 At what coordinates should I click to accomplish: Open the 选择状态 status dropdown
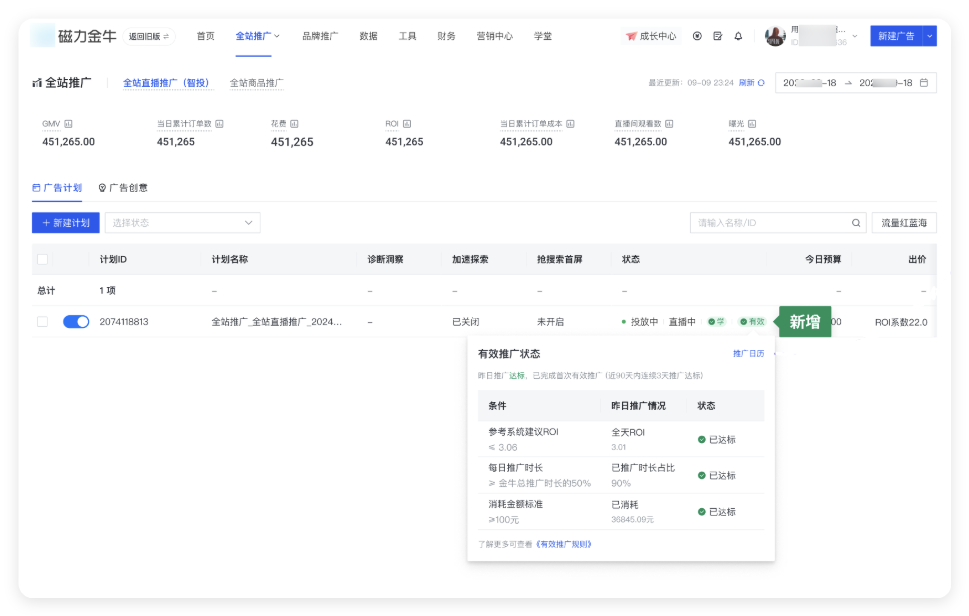point(180,222)
